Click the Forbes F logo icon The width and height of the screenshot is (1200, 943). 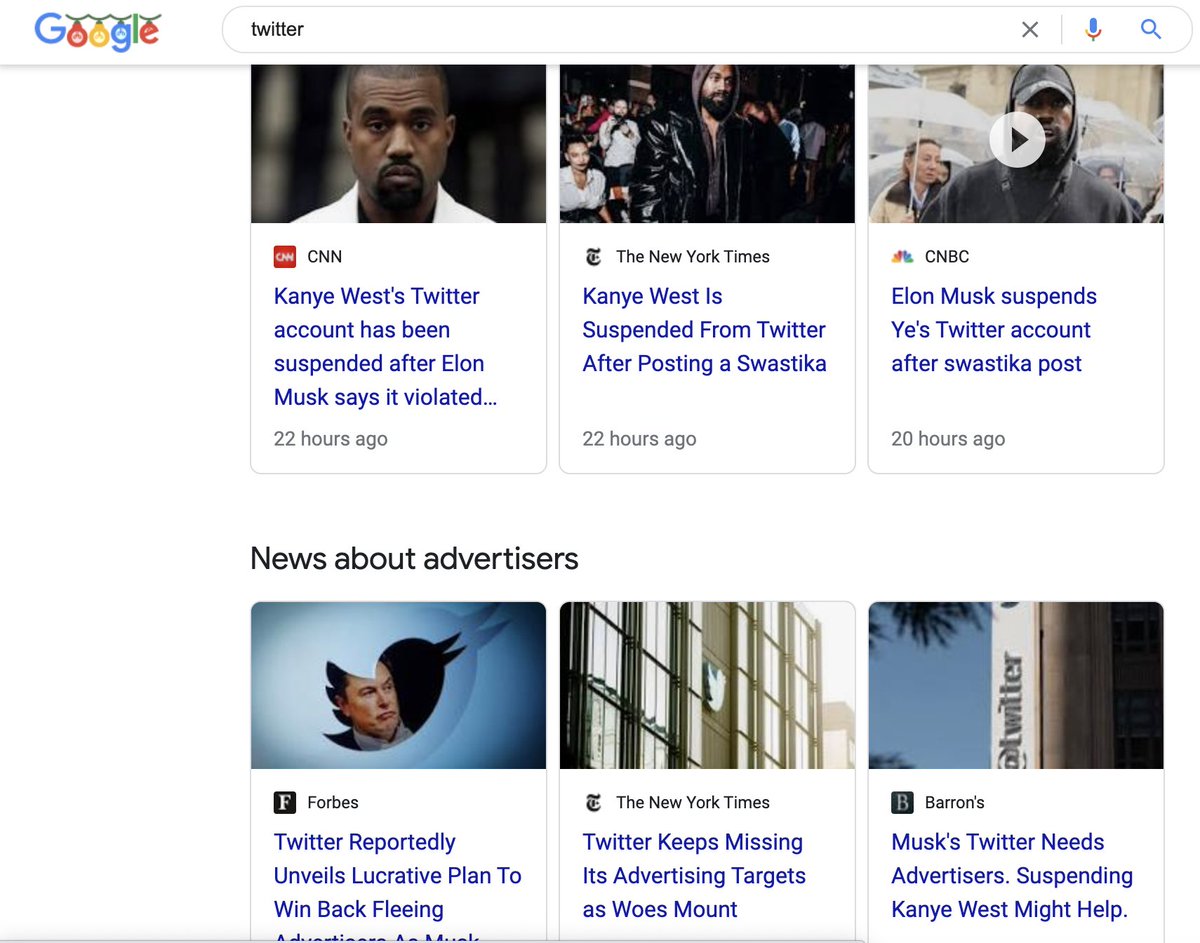pyautogui.click(x=285, y=803)
